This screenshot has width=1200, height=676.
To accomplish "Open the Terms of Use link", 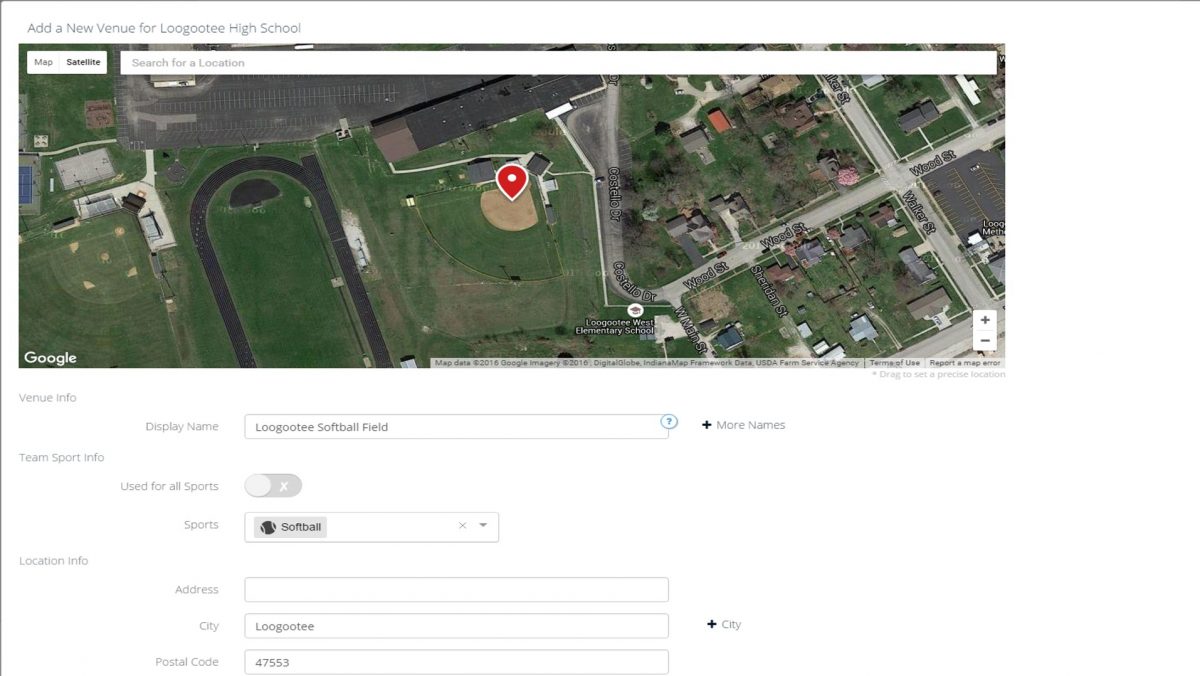I will 895,362.
